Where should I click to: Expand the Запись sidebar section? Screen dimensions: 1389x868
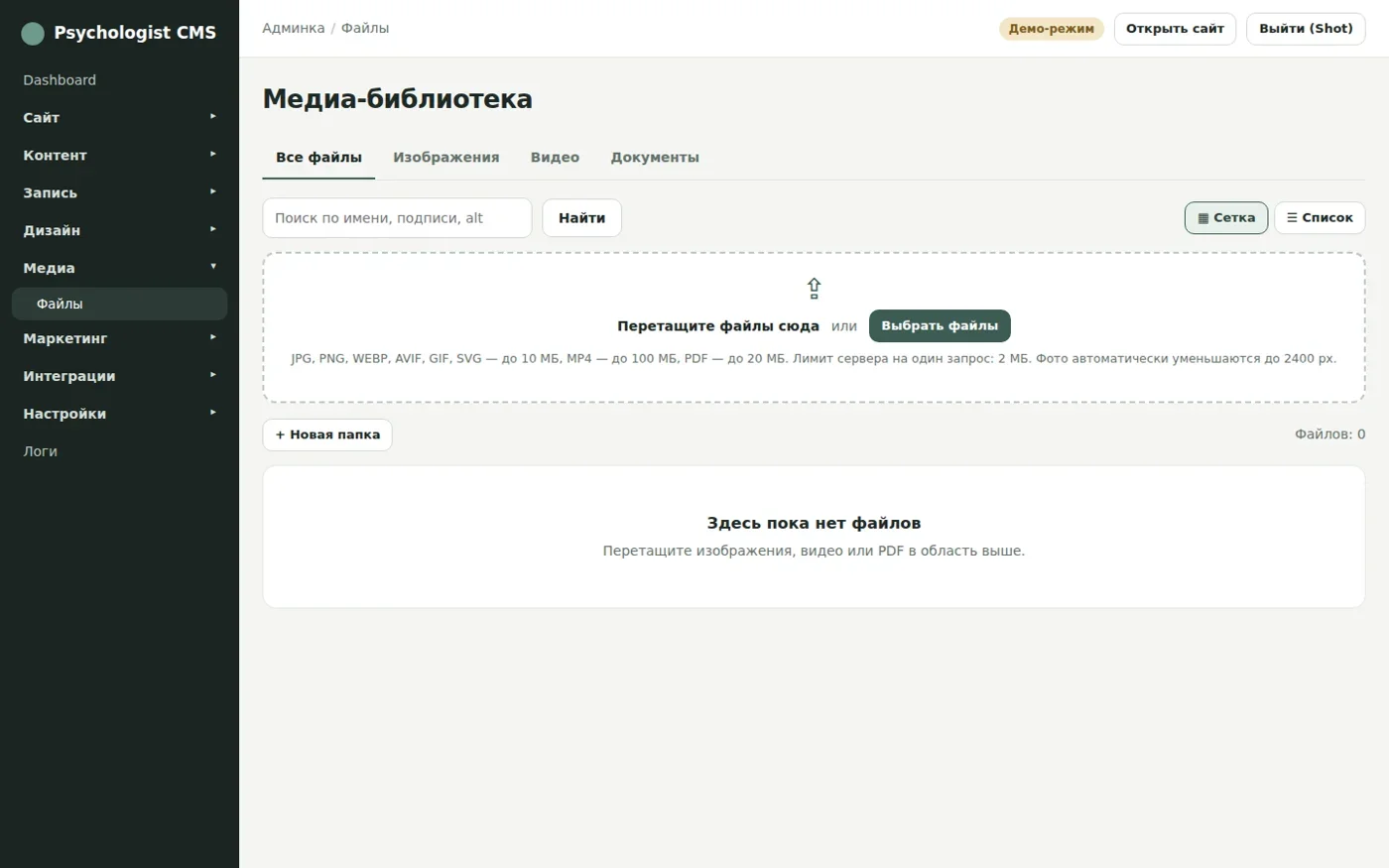119,192
